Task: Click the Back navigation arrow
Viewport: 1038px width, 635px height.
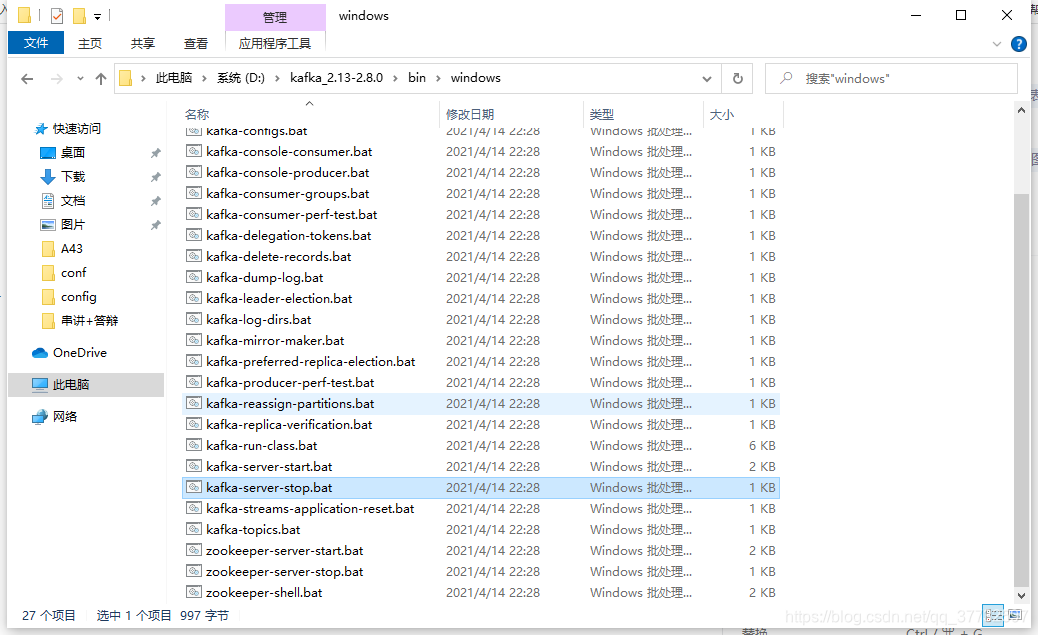Action: (x=27, y=79)
